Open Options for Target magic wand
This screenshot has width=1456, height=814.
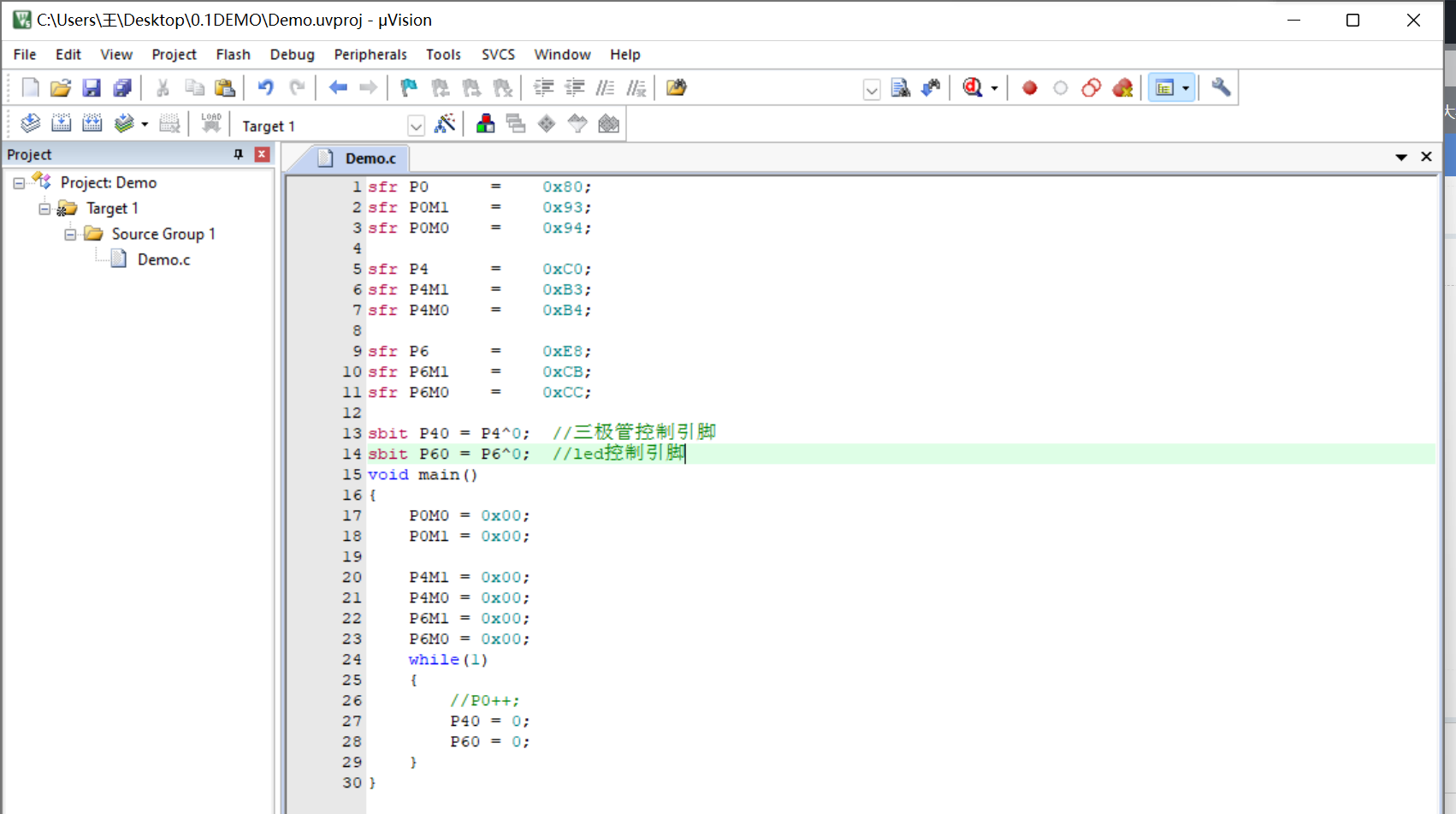[x=445, y=123]
